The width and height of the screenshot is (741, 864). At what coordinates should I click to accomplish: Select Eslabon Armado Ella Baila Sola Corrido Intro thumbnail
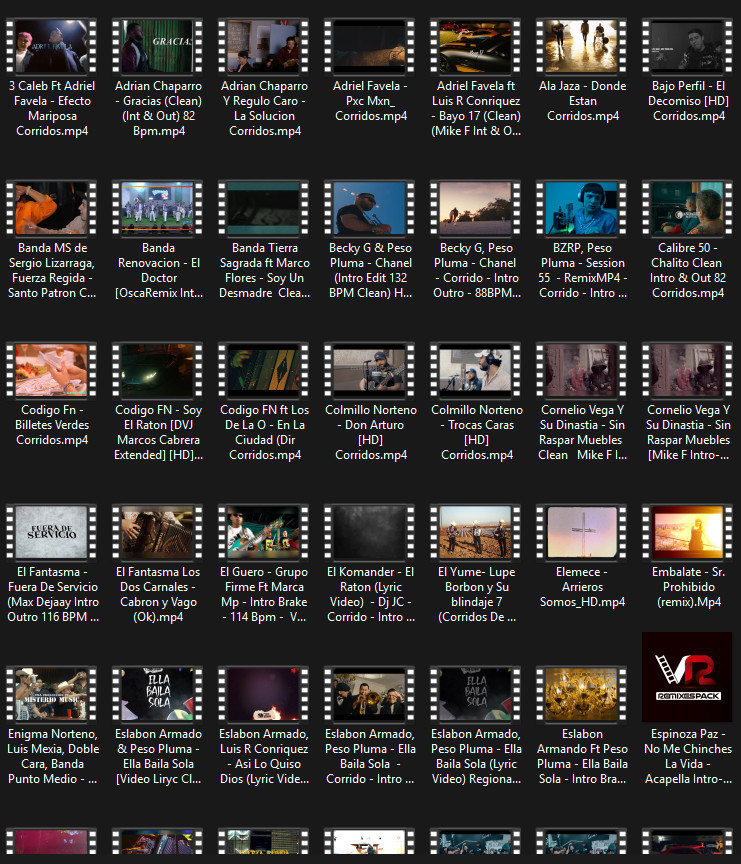tap(370, 694)
